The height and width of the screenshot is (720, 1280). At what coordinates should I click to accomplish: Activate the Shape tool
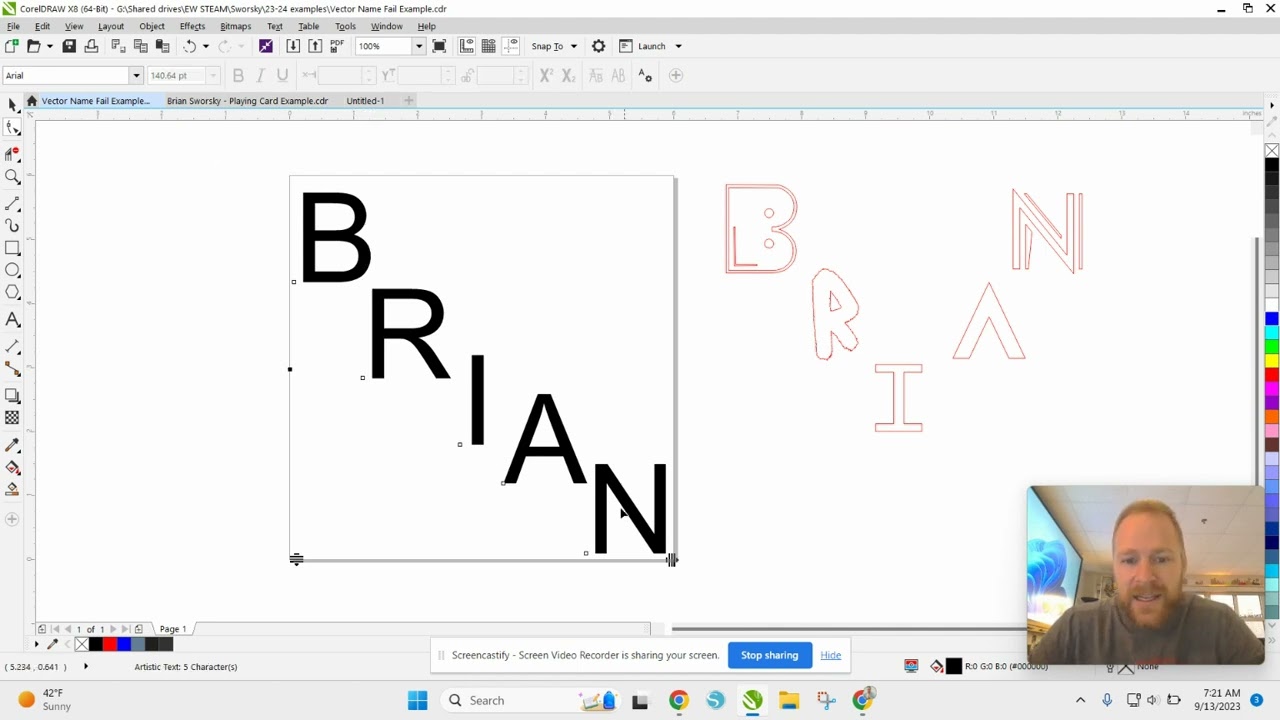[x=12, y=127]
